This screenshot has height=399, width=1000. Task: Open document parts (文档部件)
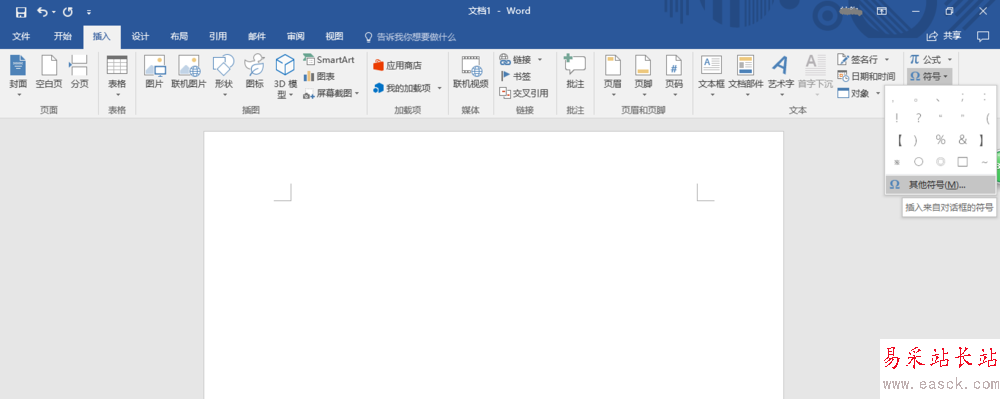click(x=746, y=75)
